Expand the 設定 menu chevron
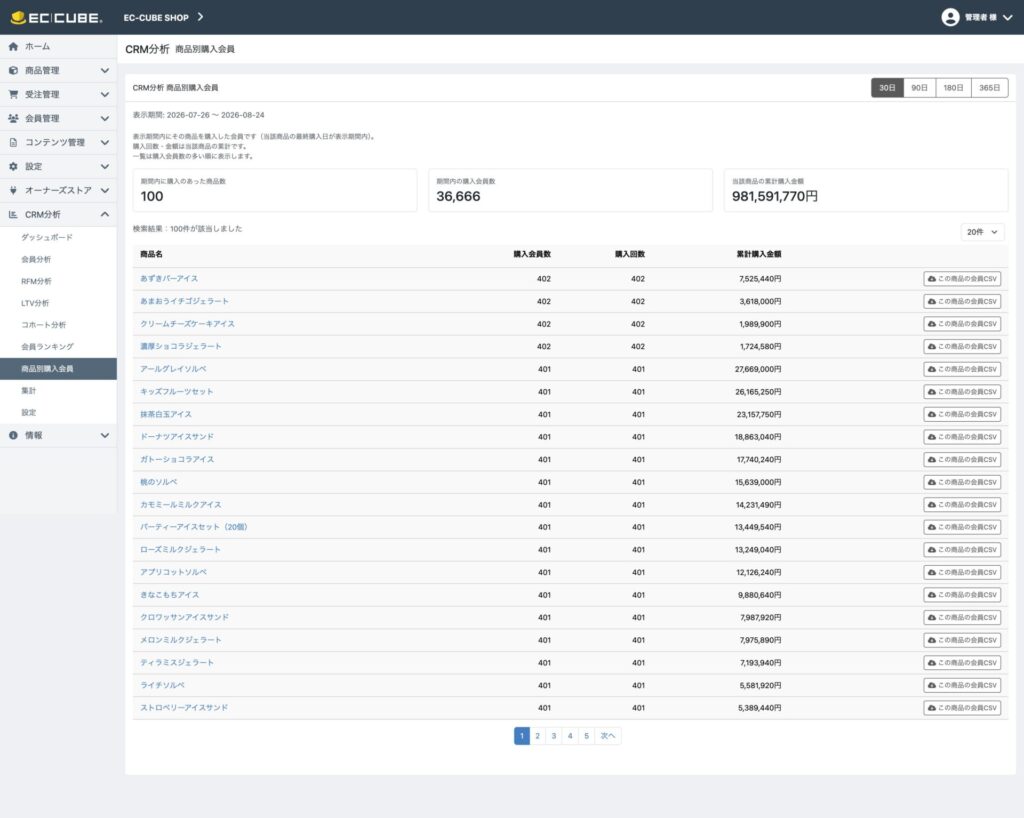The width and height of the screenshot is (1024, 818). point(104,166)
